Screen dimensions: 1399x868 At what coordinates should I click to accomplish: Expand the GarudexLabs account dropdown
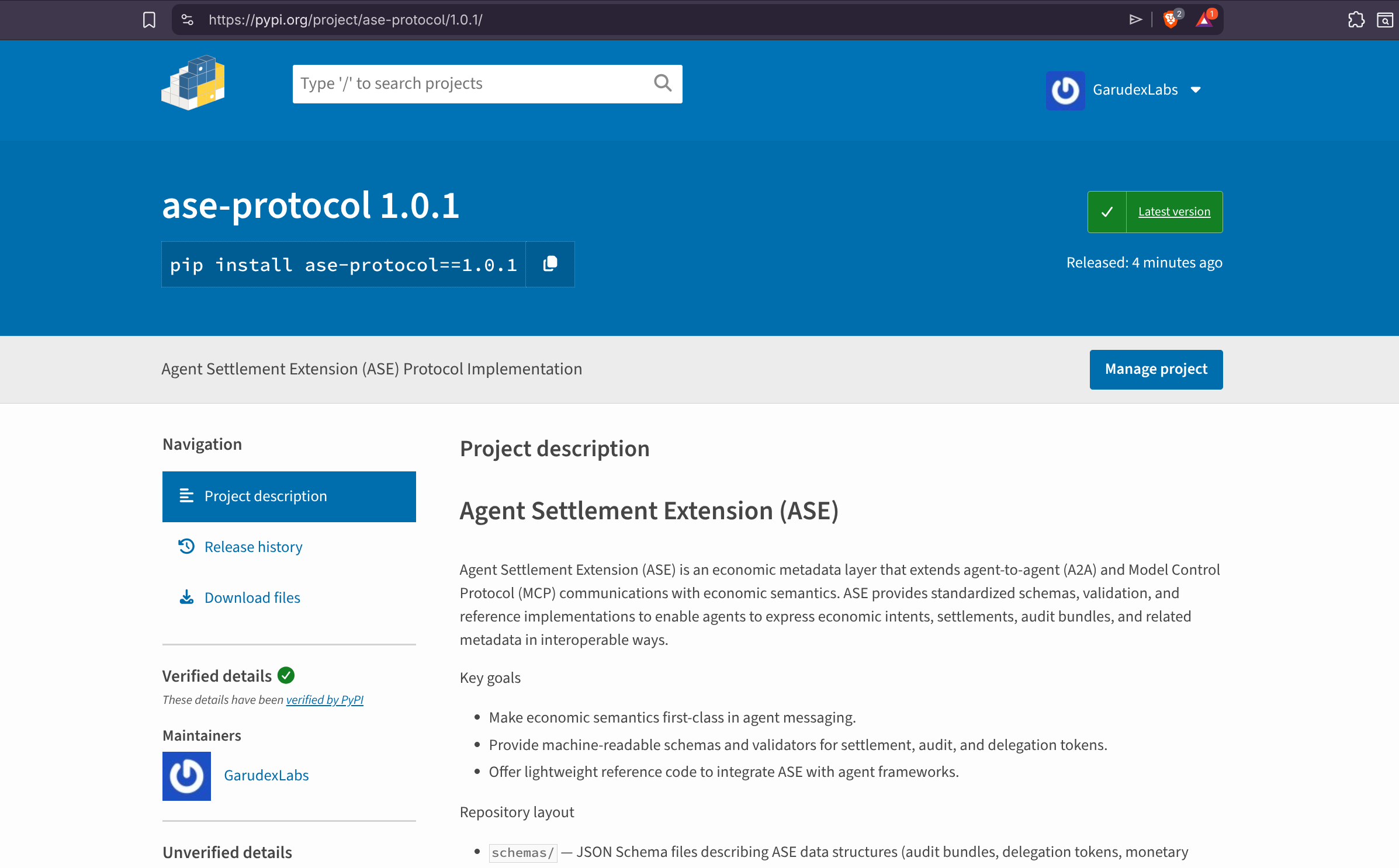(x=1196, y=90)
